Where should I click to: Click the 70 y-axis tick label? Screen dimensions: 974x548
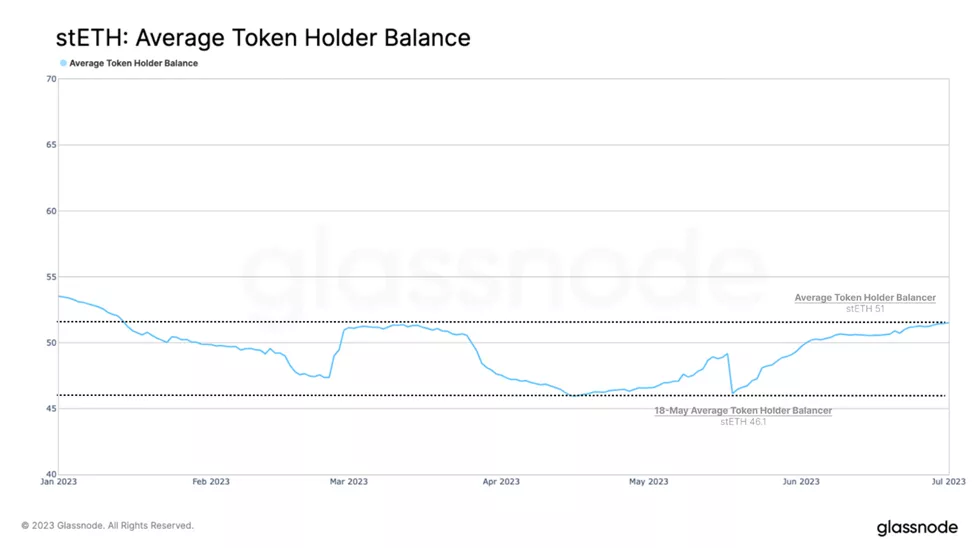click(x=51, y=79)
